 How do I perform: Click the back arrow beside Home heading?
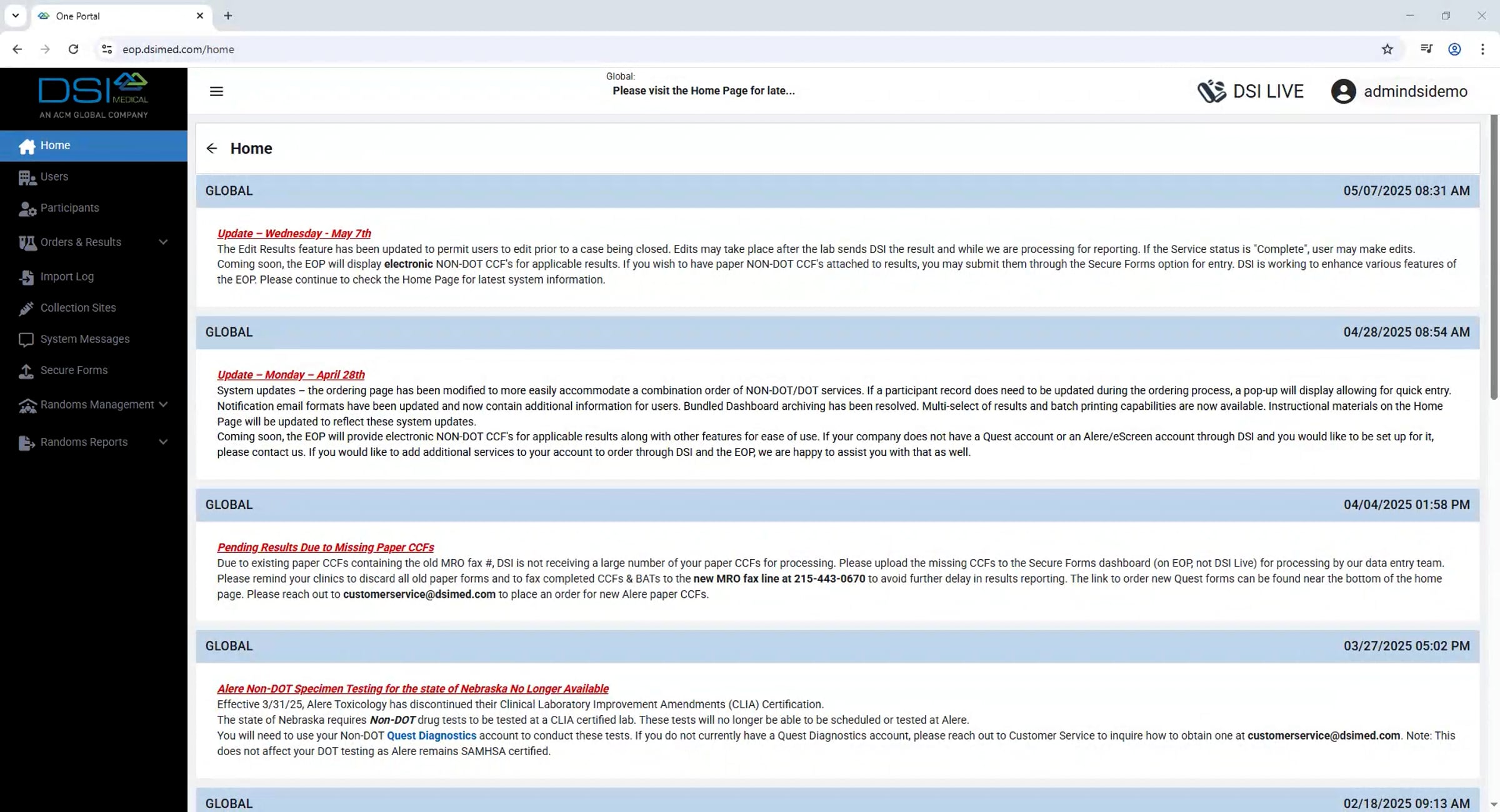(x=212, y=148)
